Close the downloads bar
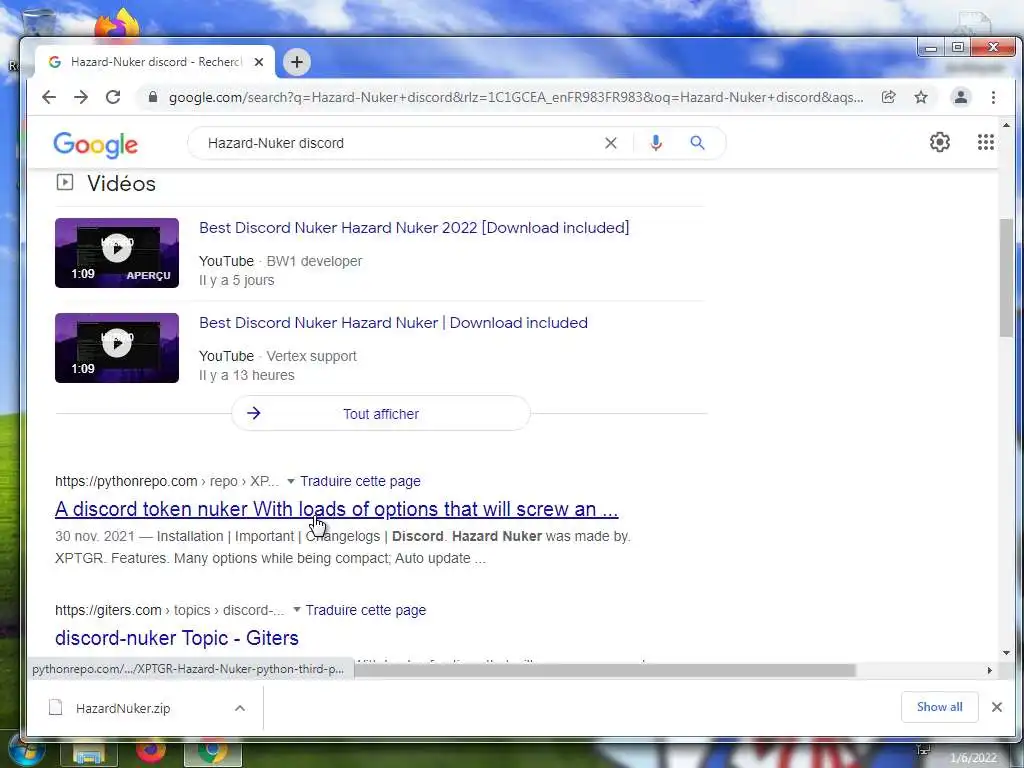 coord(997,707)
